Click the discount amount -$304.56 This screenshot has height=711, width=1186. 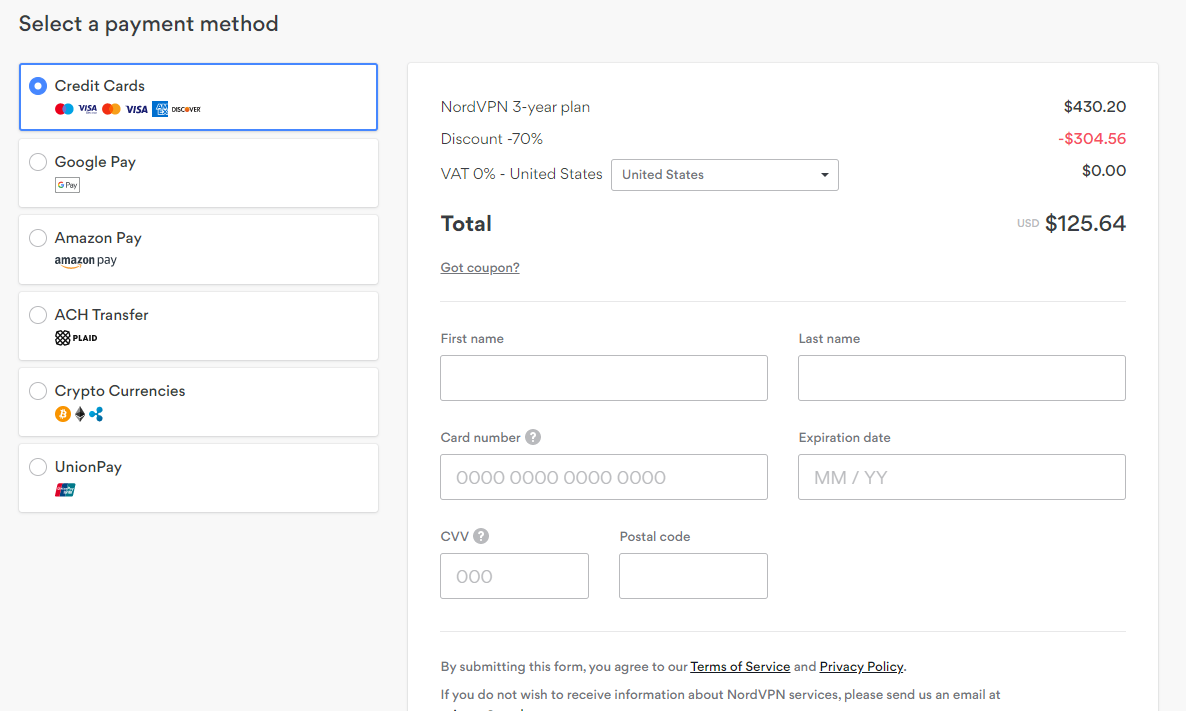[x=1091, y=138]
